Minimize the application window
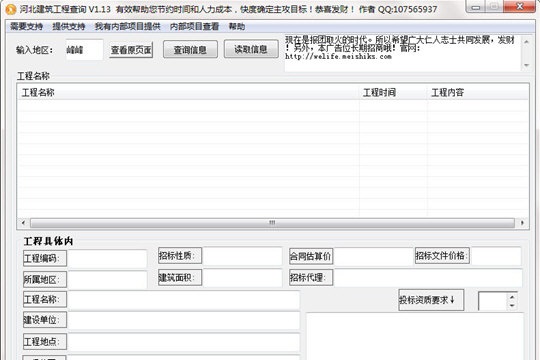The width and height of the screenshot is (540, 360). (x=476, y=7)
